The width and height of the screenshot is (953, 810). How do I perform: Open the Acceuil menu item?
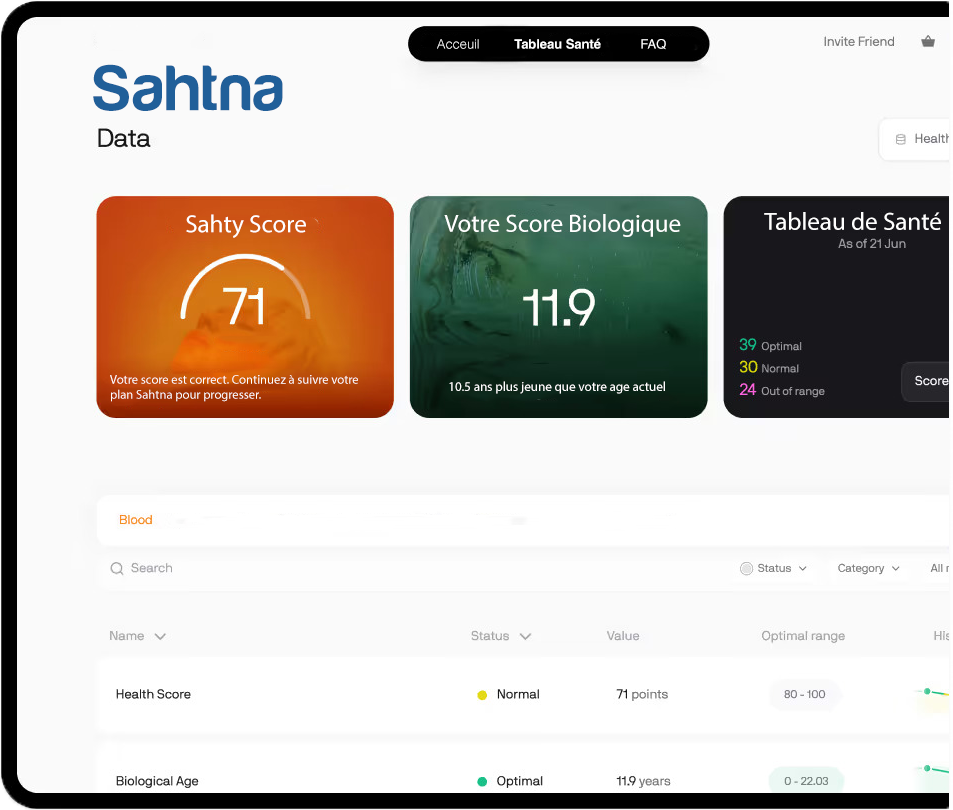[x=458, y=44]
